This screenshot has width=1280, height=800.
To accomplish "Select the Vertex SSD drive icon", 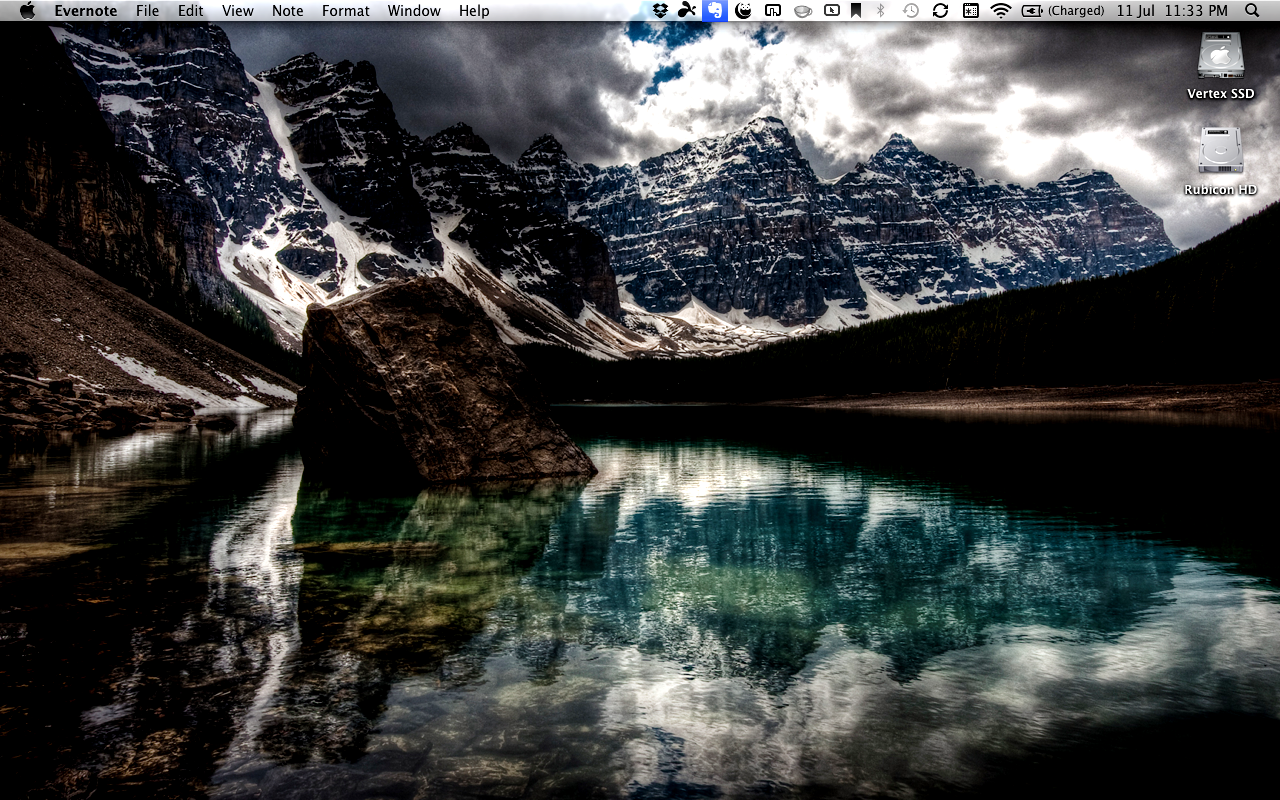I will coord(1221,56).
